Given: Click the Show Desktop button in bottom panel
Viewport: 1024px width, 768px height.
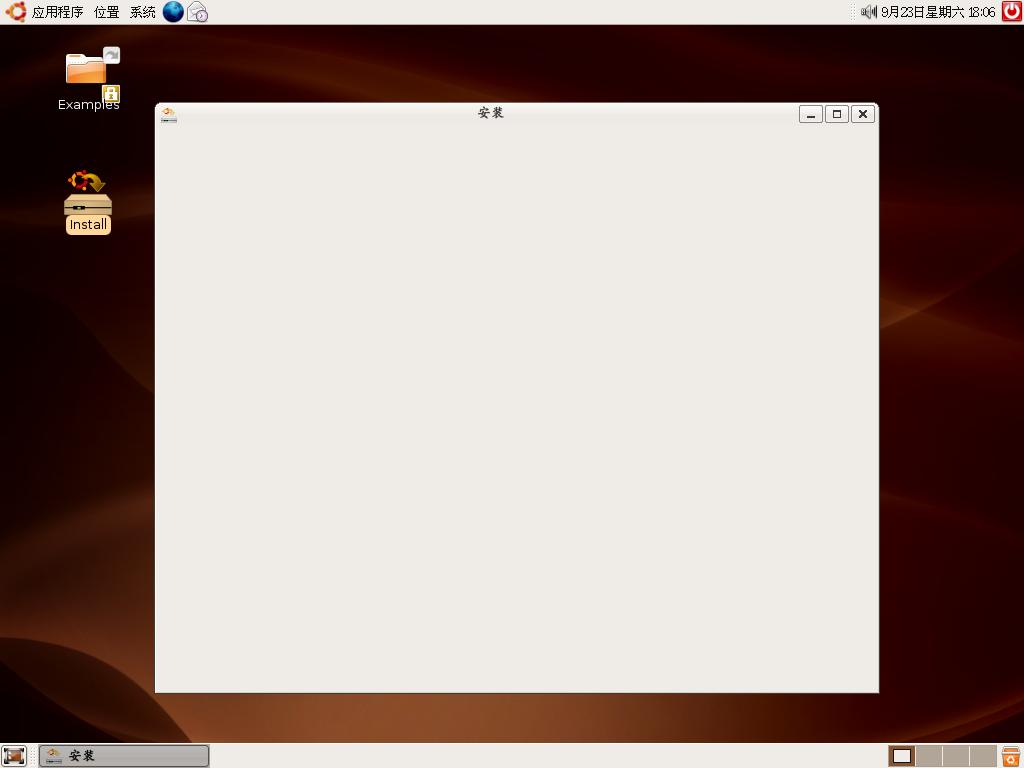Looking at the screenshot, I should [x=14, y=756].
